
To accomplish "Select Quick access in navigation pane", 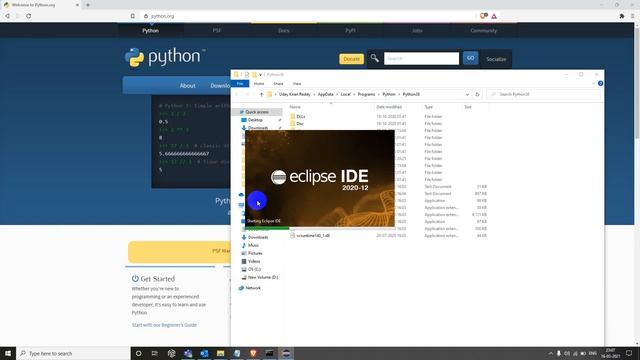I will click(257, 112).
